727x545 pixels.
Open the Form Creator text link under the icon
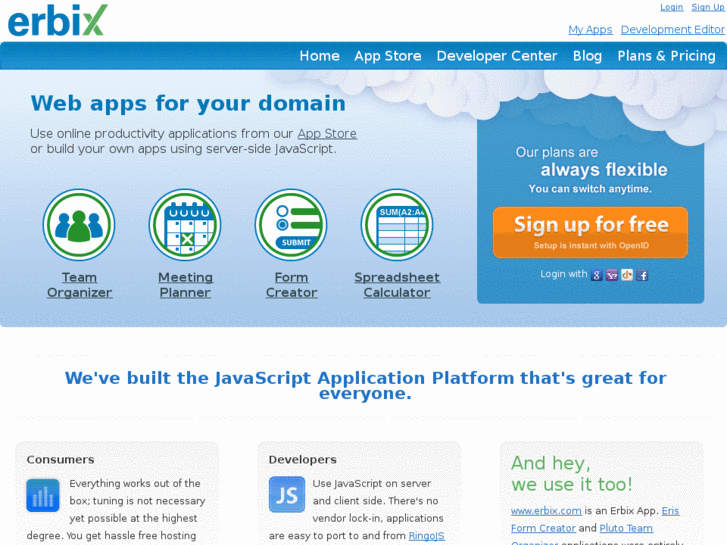click(x=291, y=285)
